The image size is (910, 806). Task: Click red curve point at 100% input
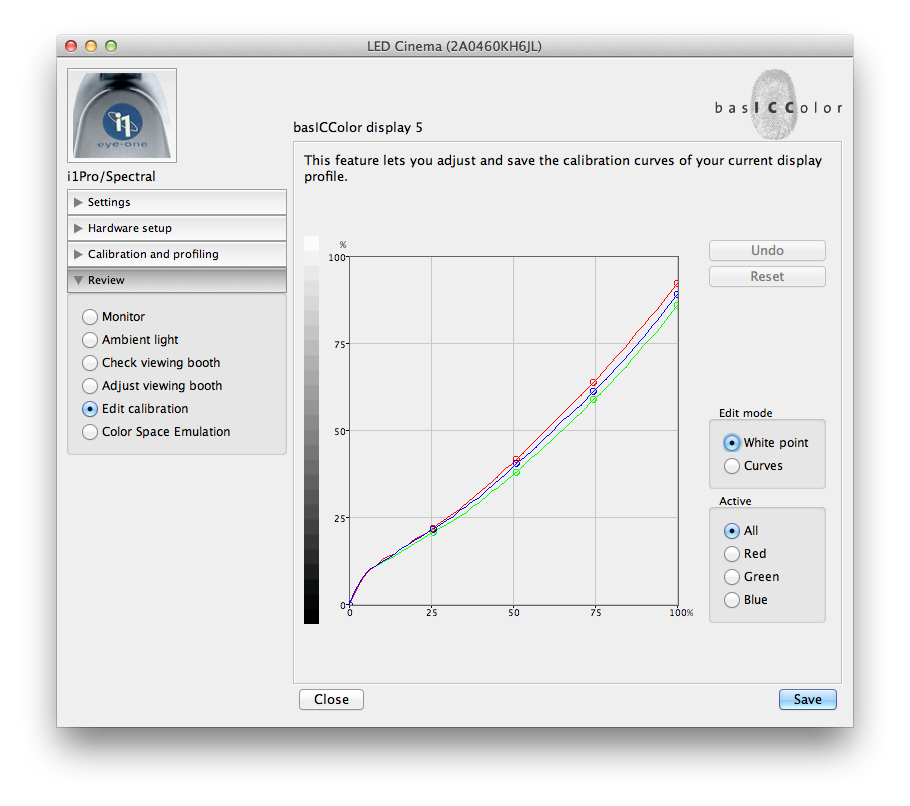click(x=677, y=284)
